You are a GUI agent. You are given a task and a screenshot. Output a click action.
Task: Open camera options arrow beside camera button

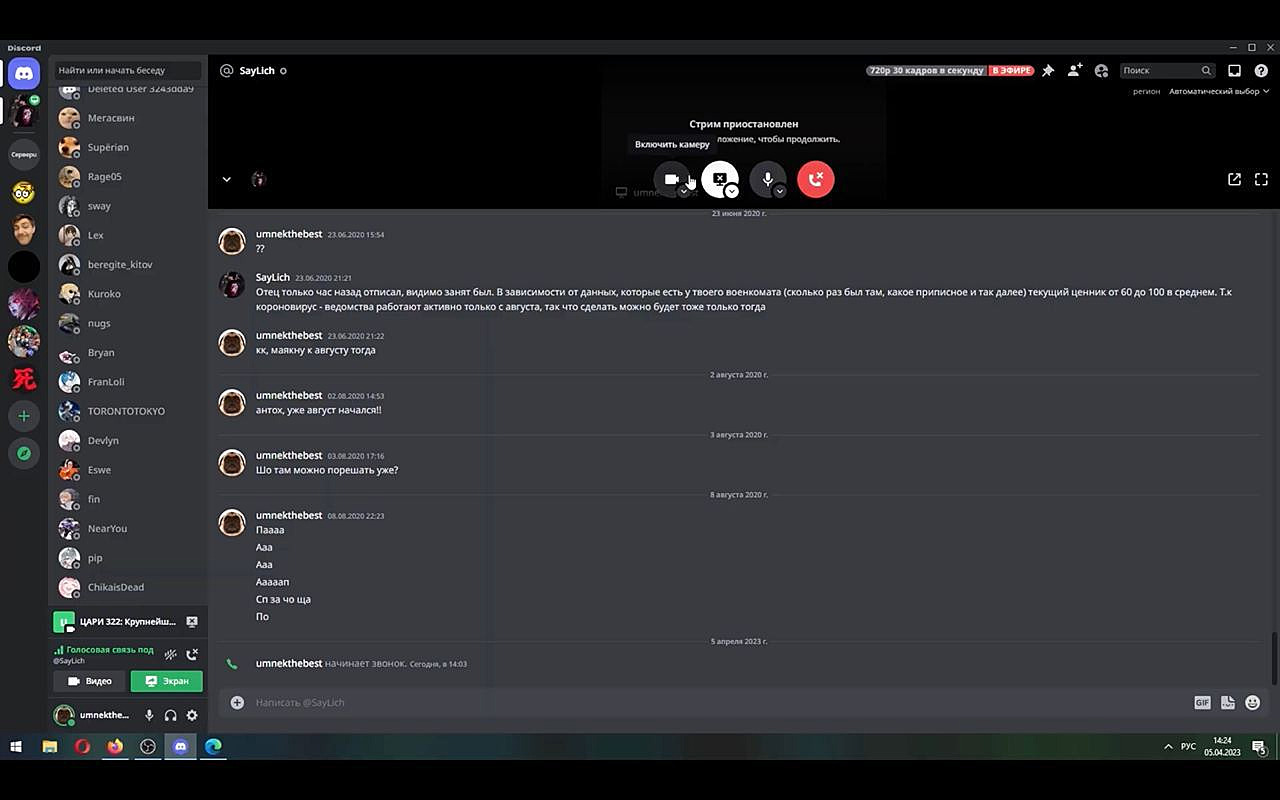[x=684, y=191]
